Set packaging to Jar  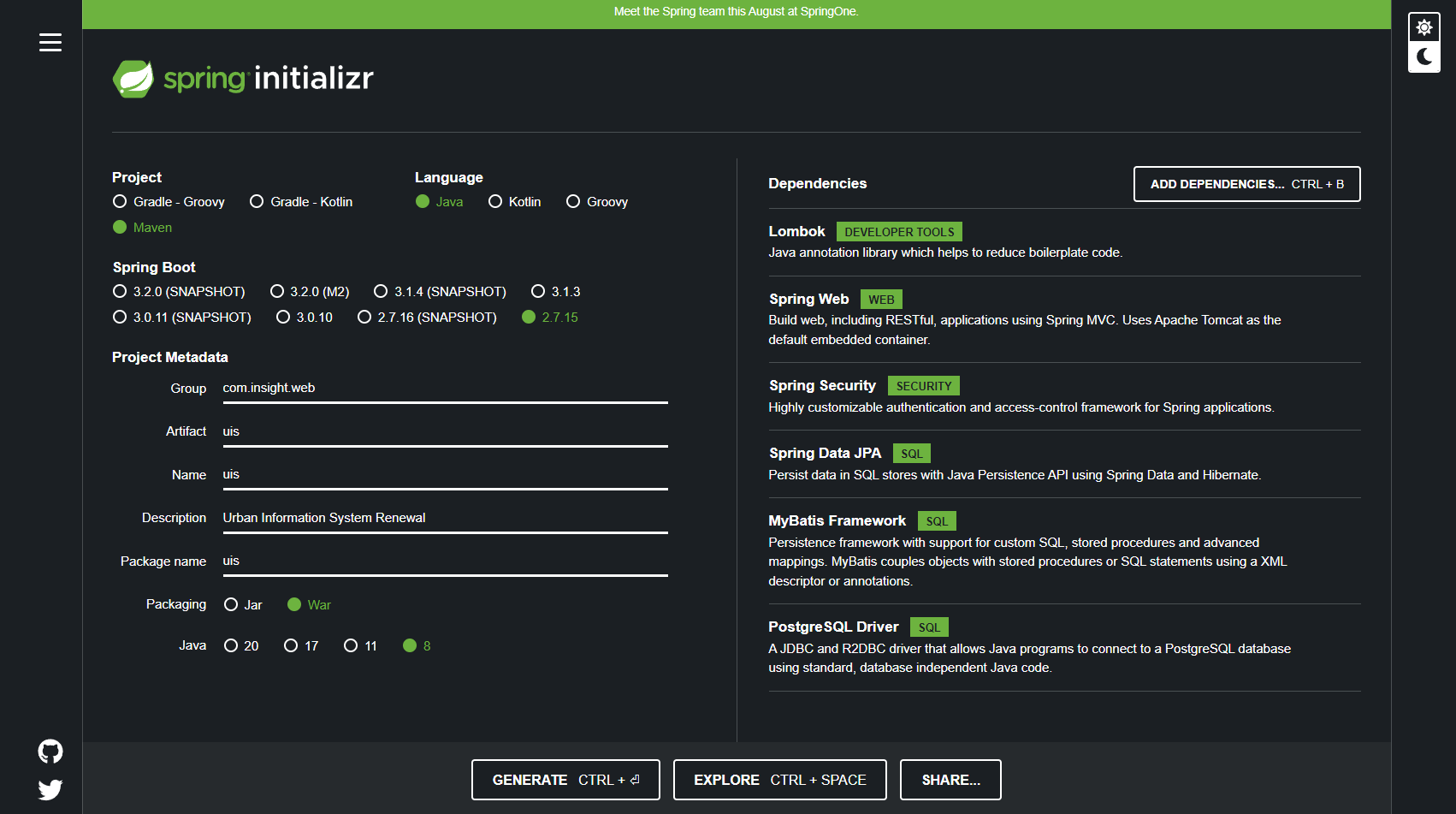coord(243,605)
